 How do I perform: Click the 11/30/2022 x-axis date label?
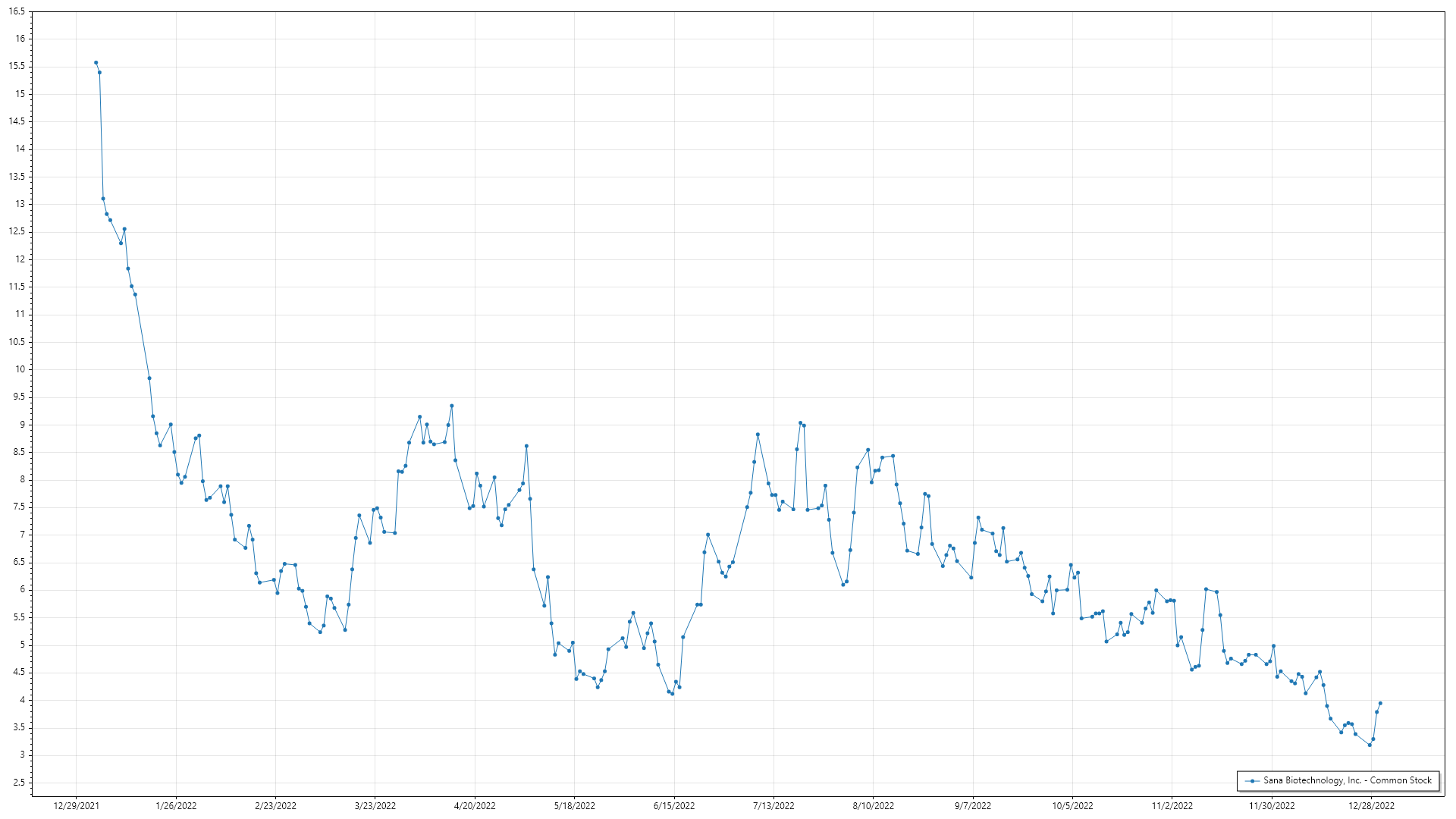click(1272, 806)
